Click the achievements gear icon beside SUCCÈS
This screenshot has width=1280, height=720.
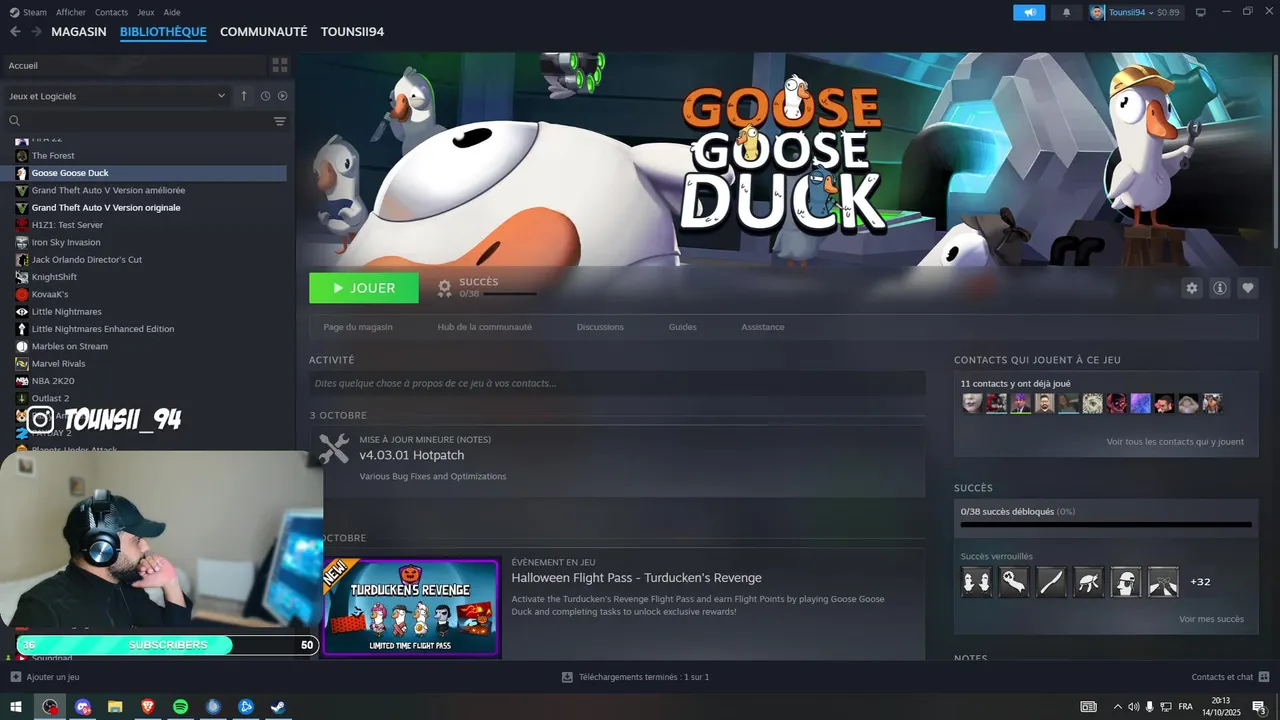445,288
